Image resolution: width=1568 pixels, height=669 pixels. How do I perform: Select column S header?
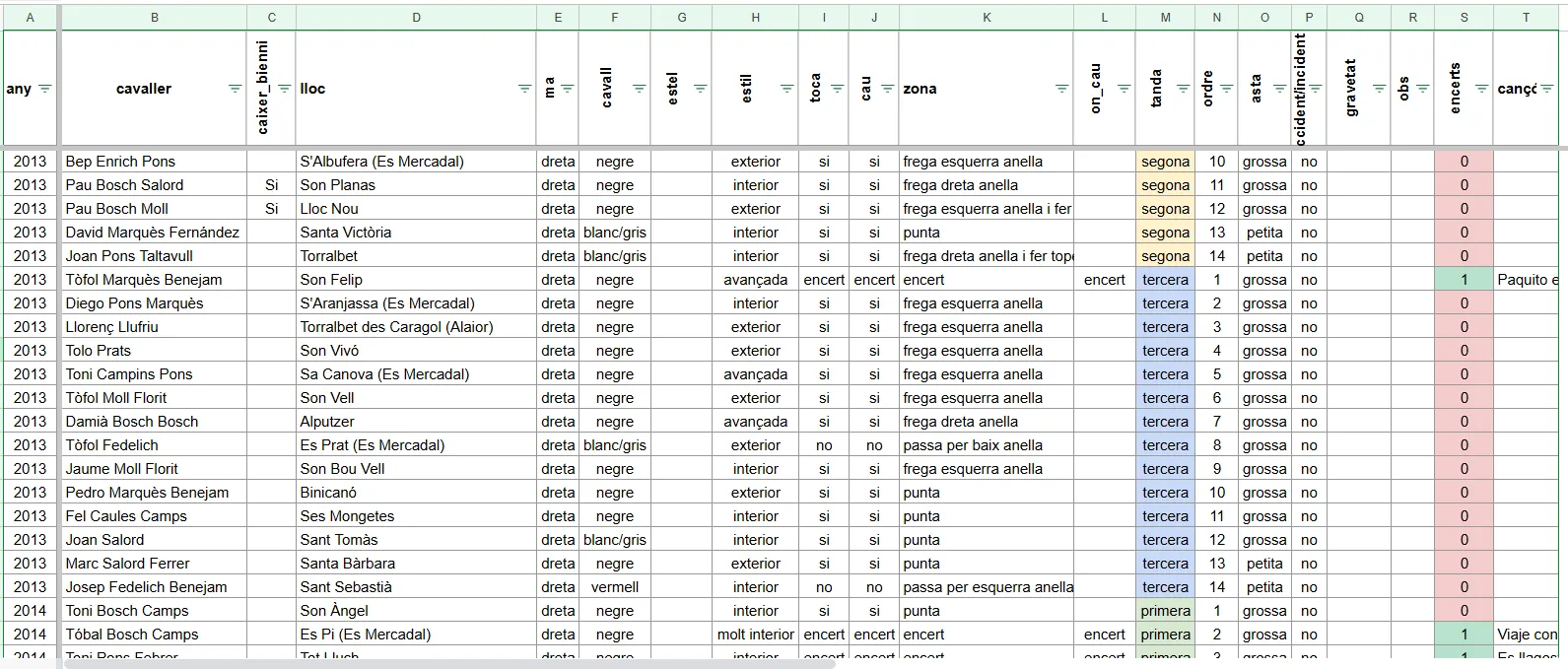coord(1464,18)
